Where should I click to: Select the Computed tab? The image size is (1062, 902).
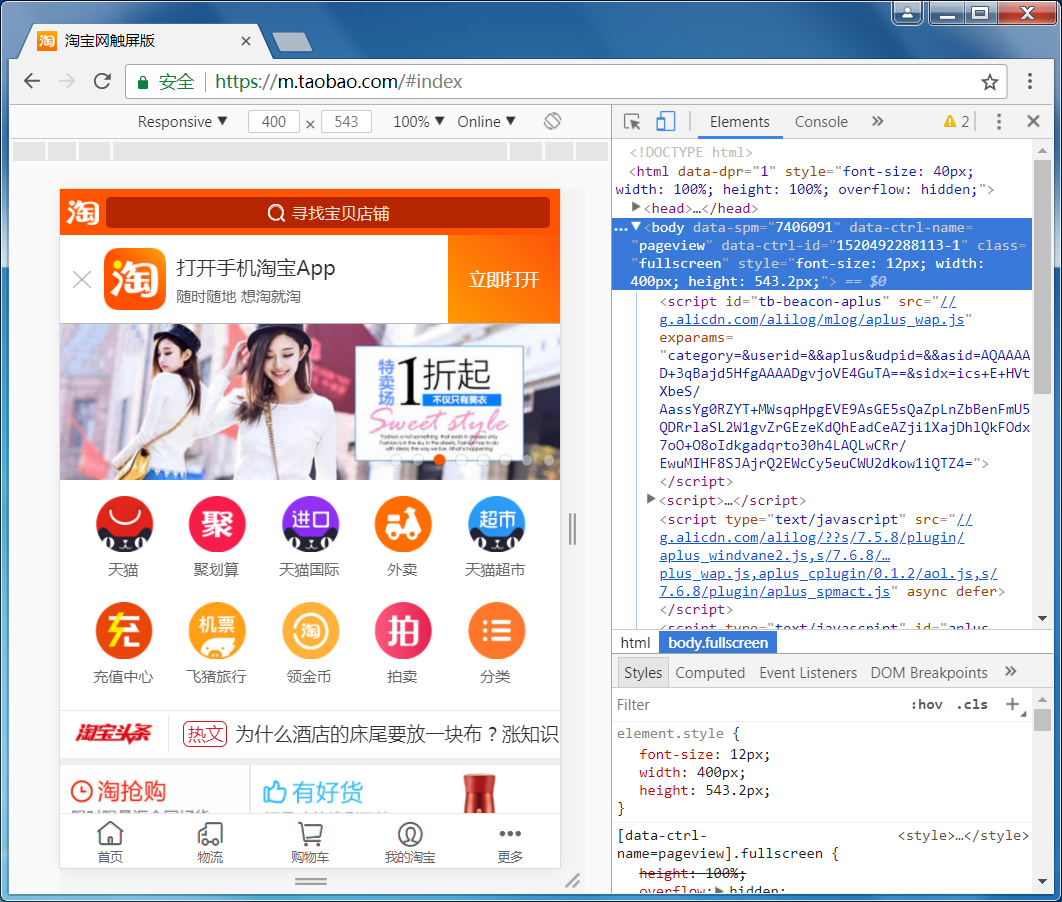pyautogui.click(x=710, y=672)
